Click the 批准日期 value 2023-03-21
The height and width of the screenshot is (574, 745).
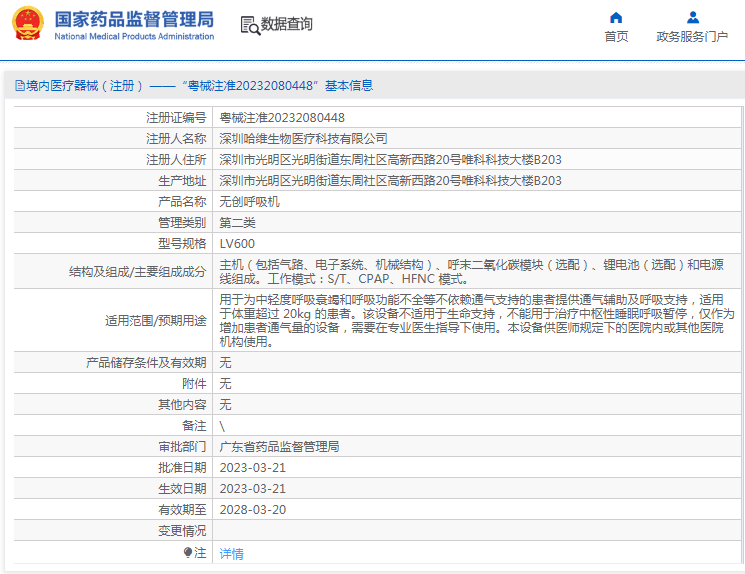[252, 468]
